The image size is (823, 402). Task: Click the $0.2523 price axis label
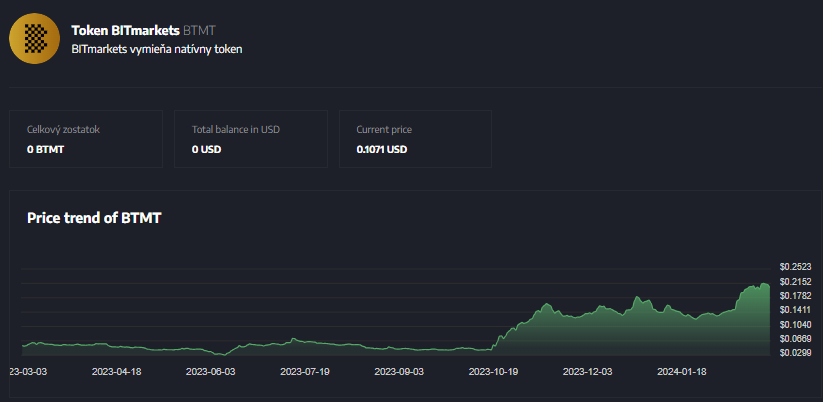coord(796,266)
